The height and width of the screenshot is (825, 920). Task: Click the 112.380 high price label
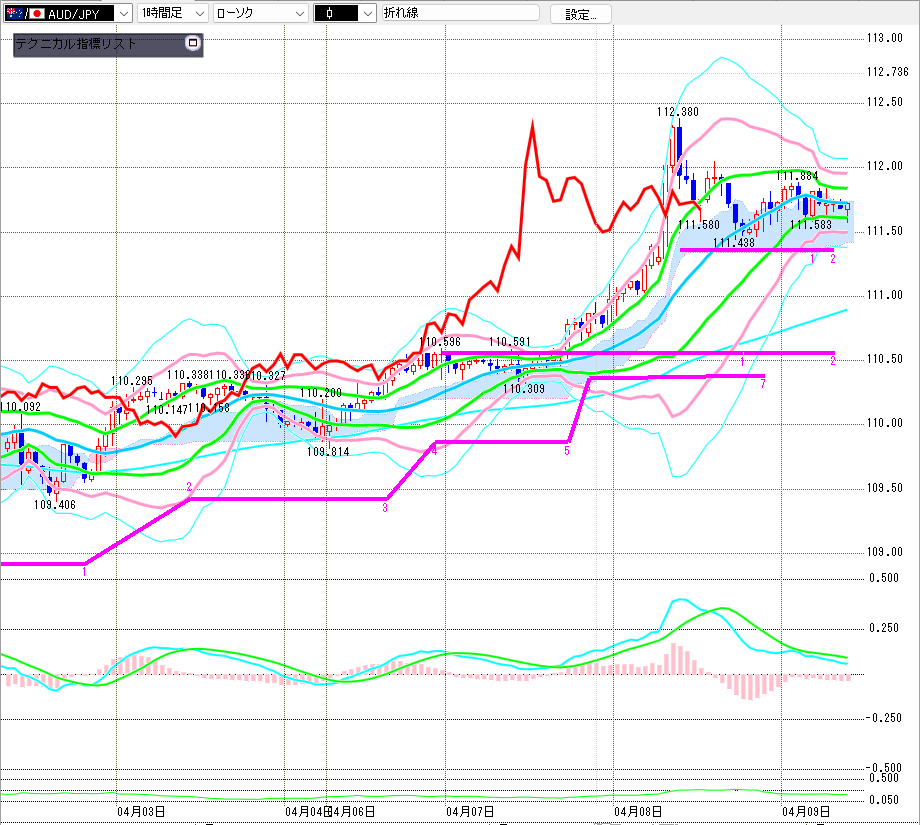click(x=677, y=112)
